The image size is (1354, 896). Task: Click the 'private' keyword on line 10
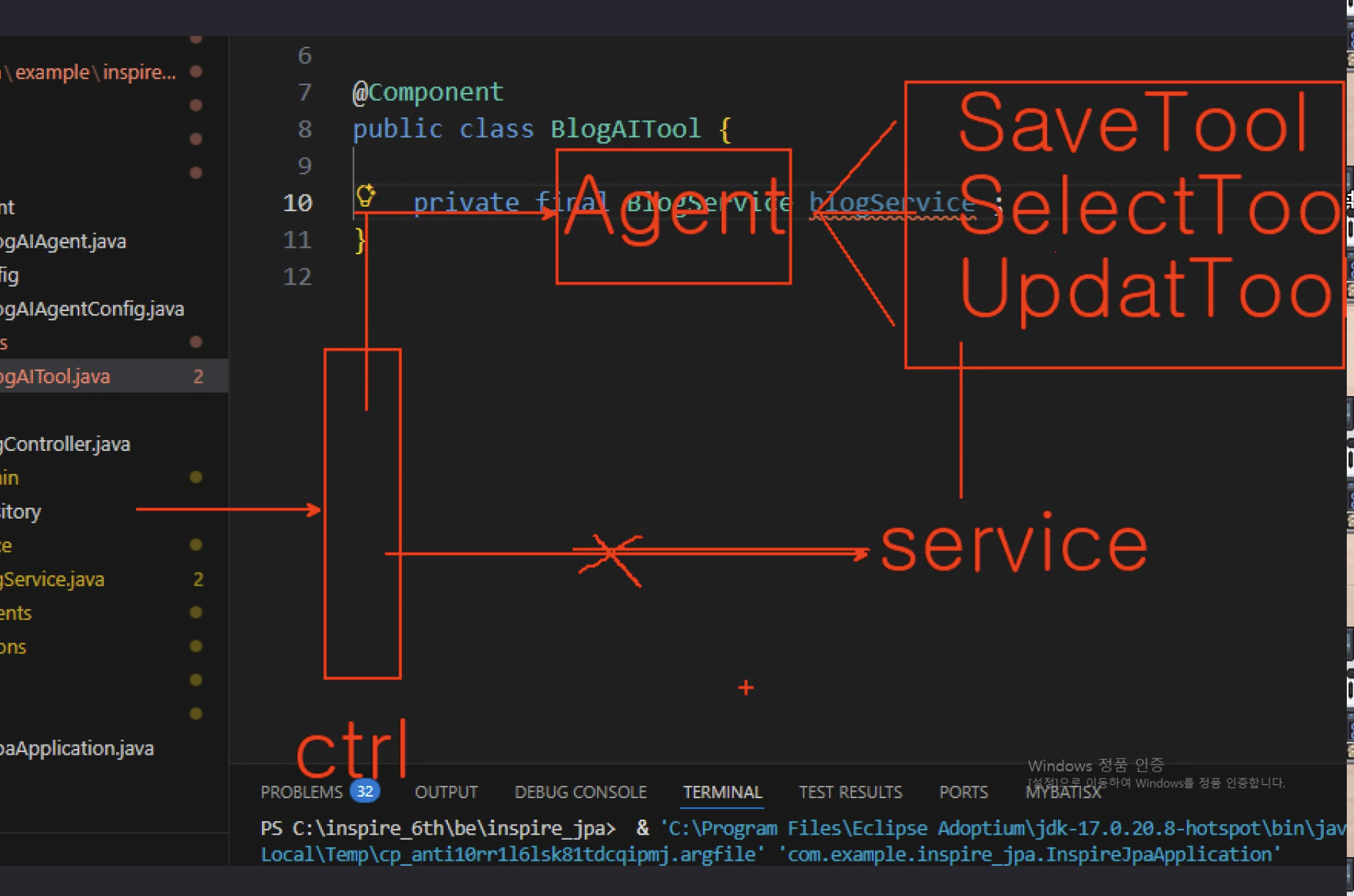coord(466,203)
